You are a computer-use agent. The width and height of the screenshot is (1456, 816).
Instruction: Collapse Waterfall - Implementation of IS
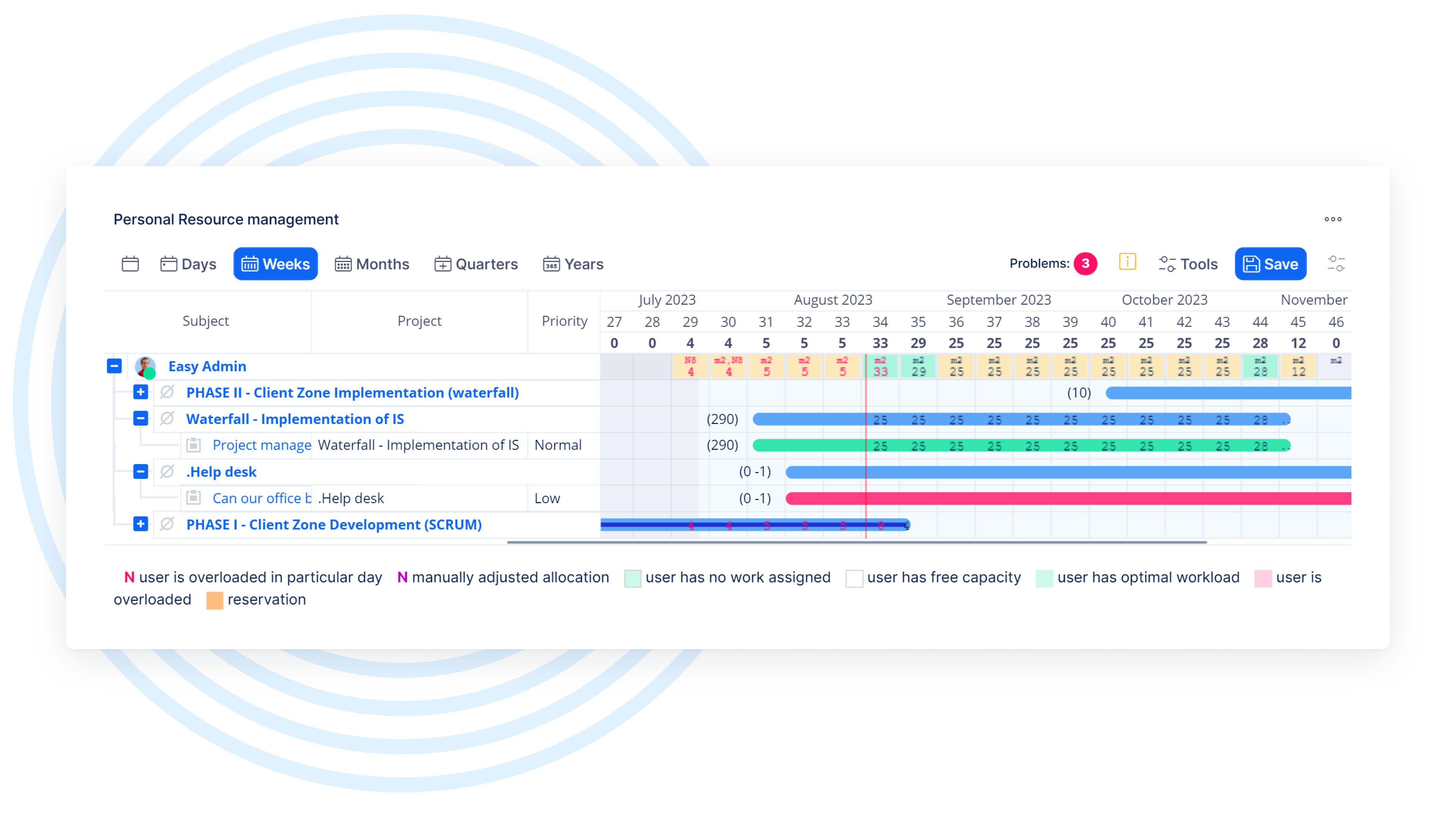coord(141,419)
